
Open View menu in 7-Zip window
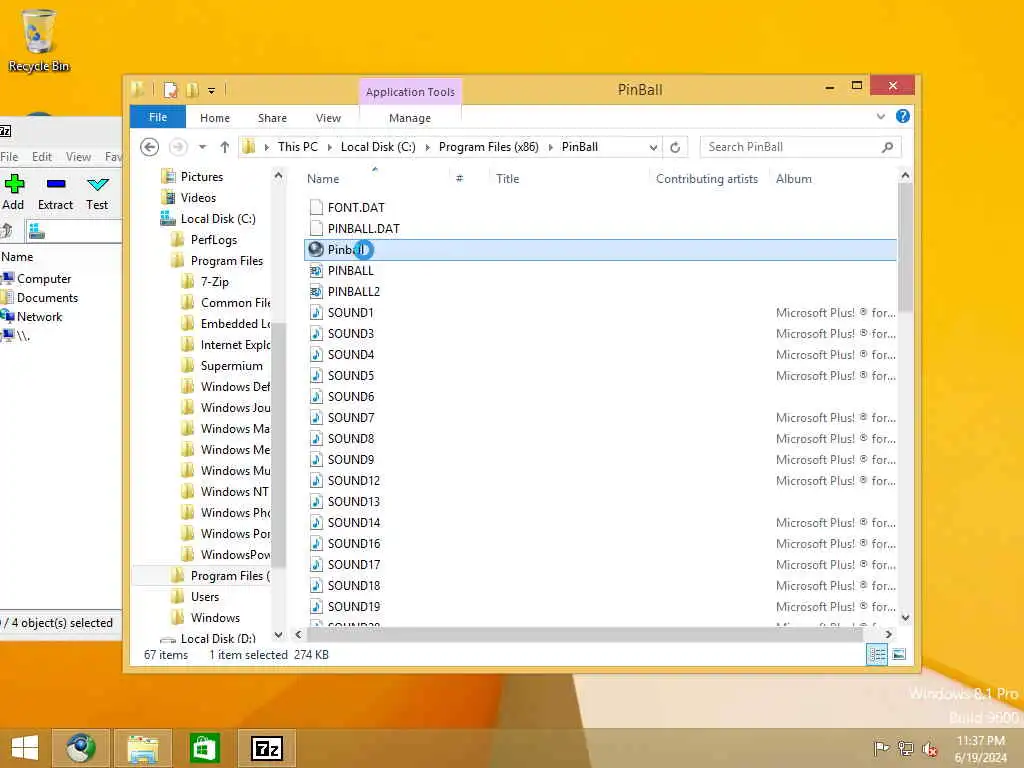coord(78,157)
